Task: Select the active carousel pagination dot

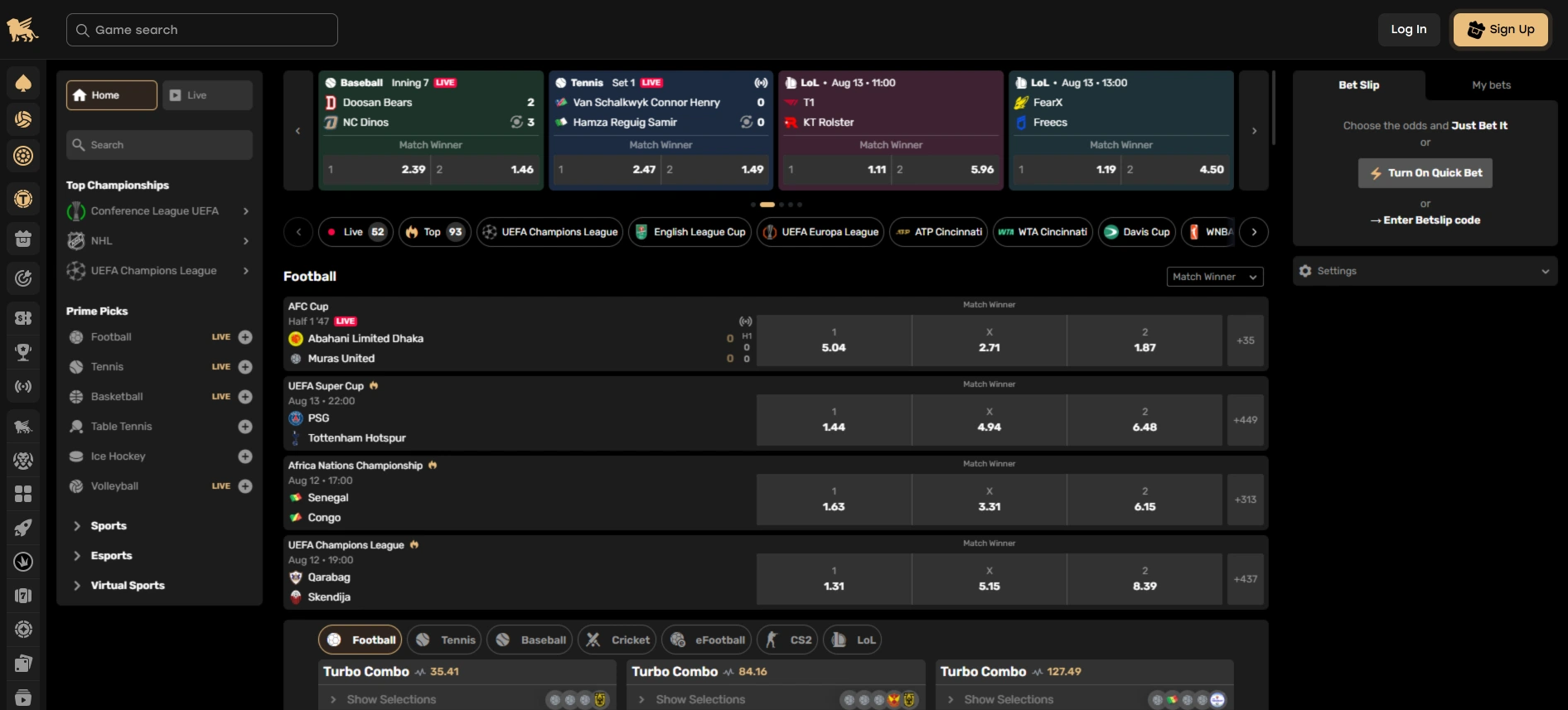Action: point(767,205)
